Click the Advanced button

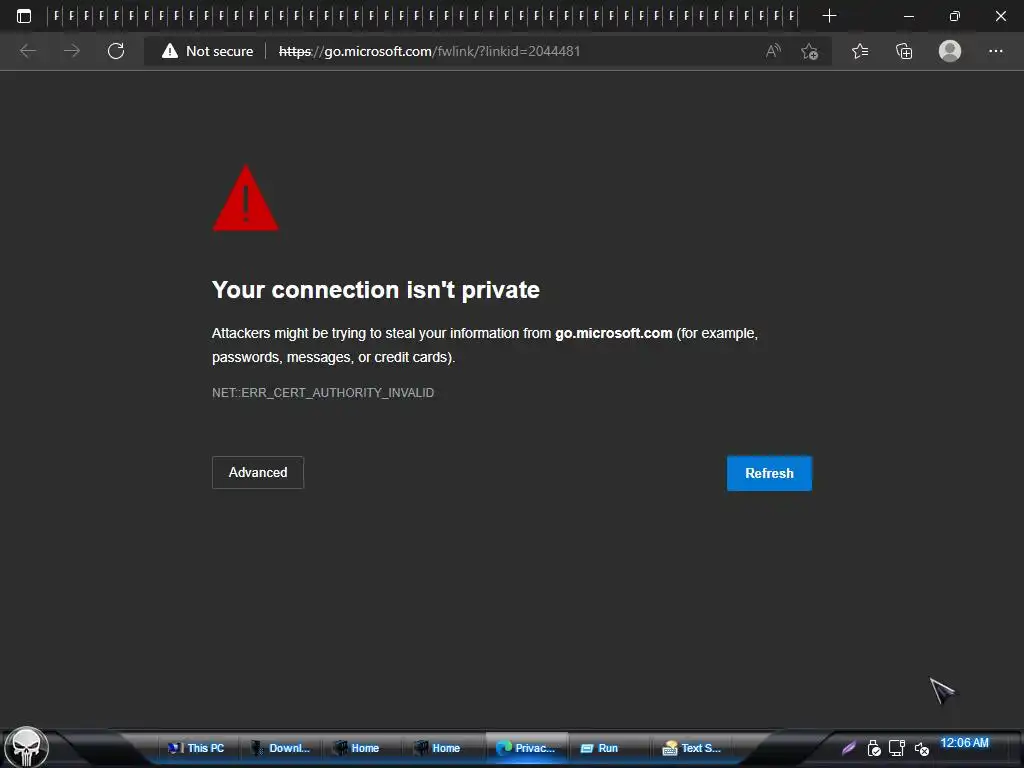258,472
